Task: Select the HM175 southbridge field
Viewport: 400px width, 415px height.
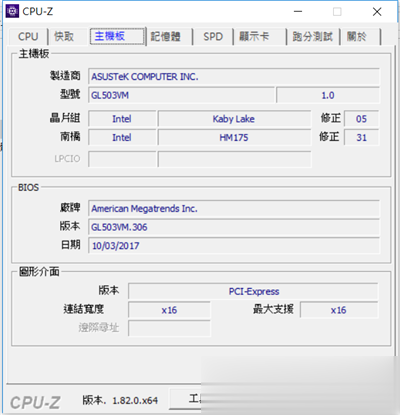Action: click(234, 138)
